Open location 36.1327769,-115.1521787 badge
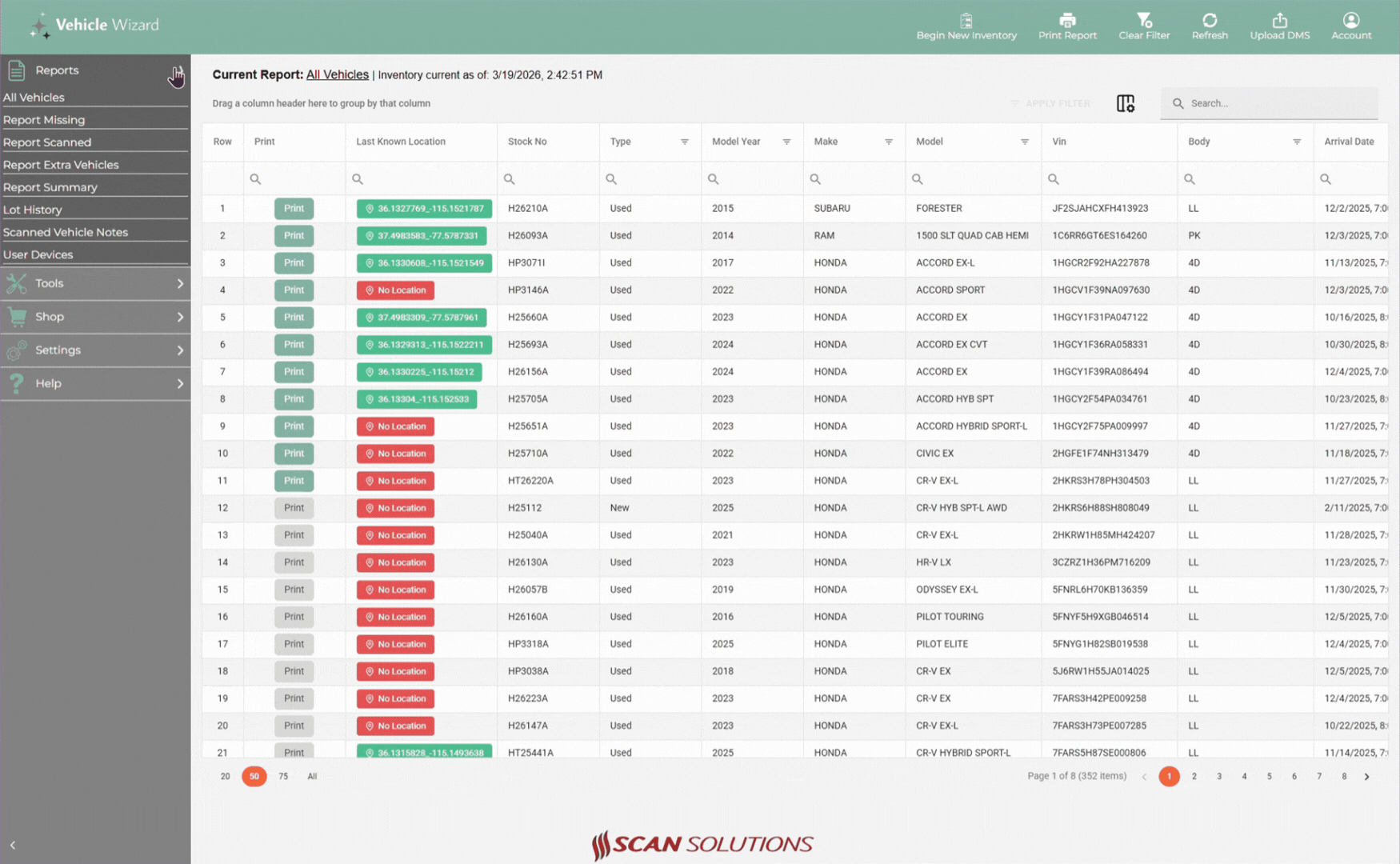This screenshot has width=1400, height=864. click(424, 208)
